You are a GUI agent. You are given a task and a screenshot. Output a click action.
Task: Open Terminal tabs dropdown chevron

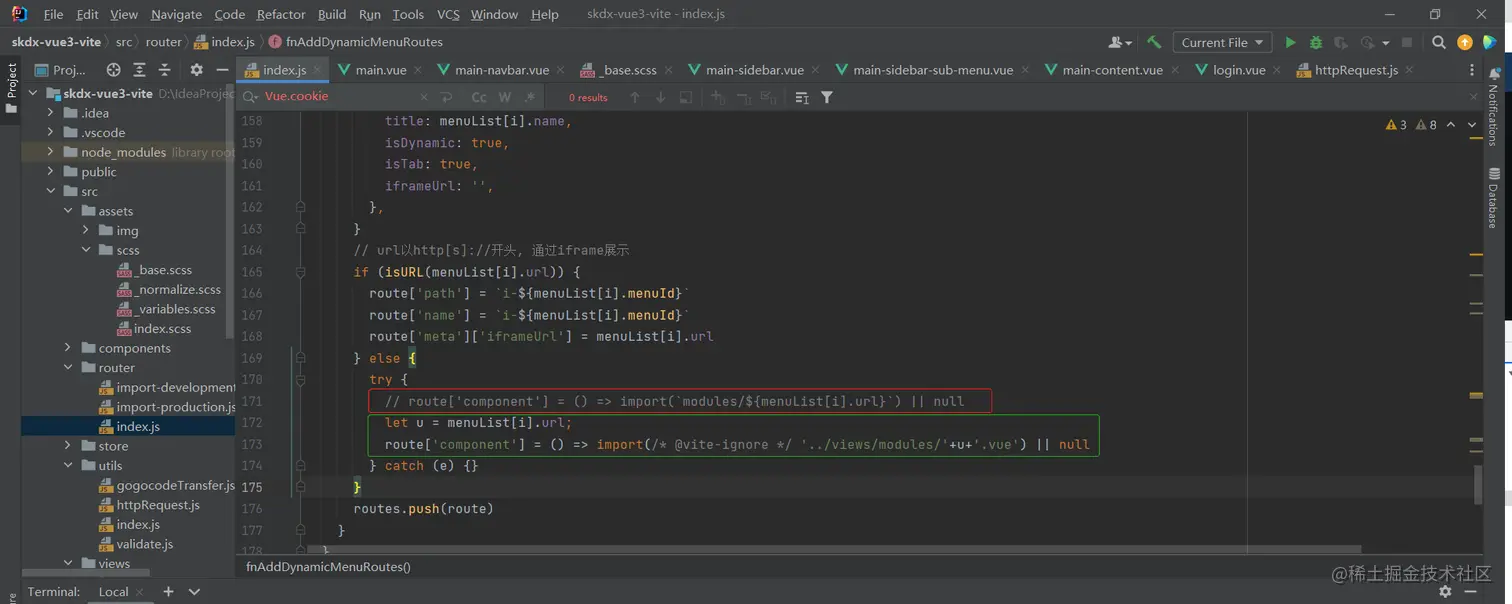click(194, 591)
